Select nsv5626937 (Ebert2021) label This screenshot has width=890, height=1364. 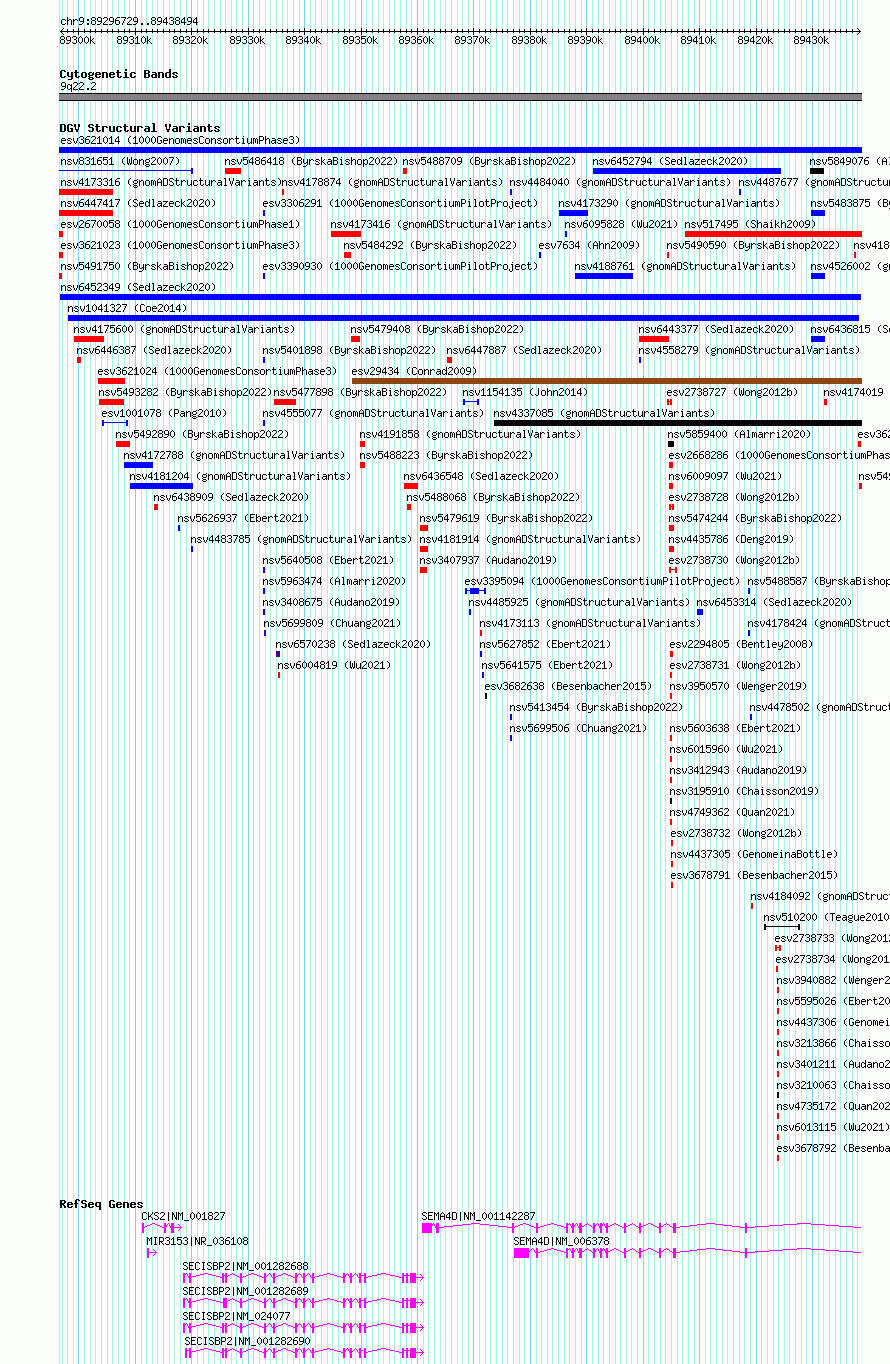243,518
